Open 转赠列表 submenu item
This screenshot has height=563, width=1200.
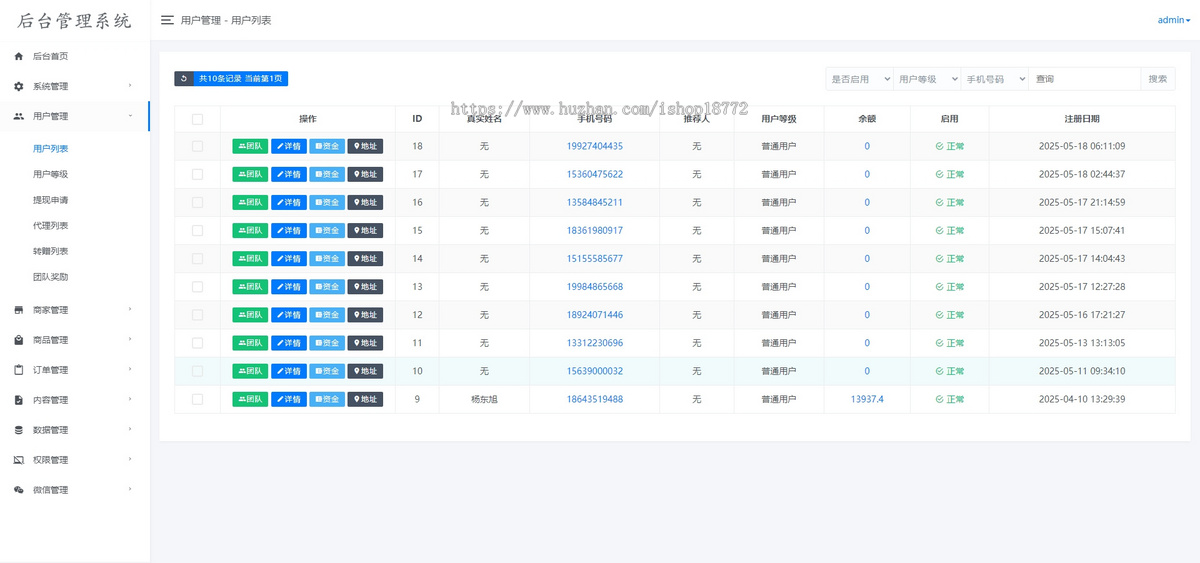(50, 251)
